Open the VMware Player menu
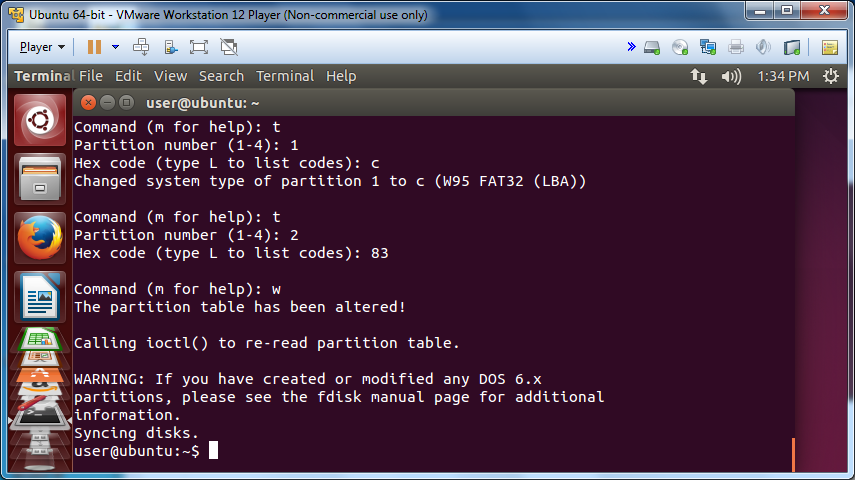The width and height of the screenshot is (855, 480). 42,47
